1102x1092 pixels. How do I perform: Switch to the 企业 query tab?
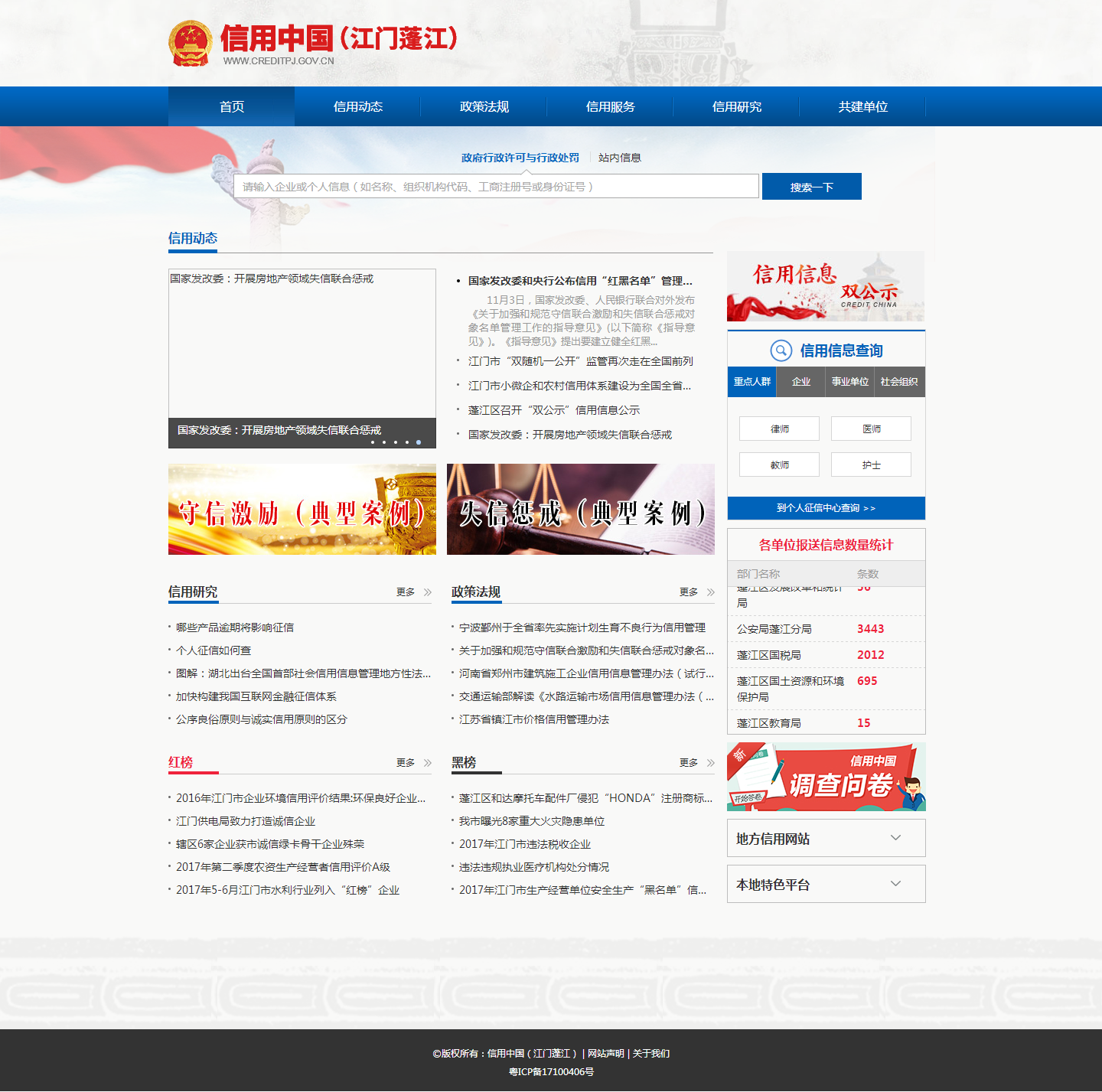click(800, 382)
